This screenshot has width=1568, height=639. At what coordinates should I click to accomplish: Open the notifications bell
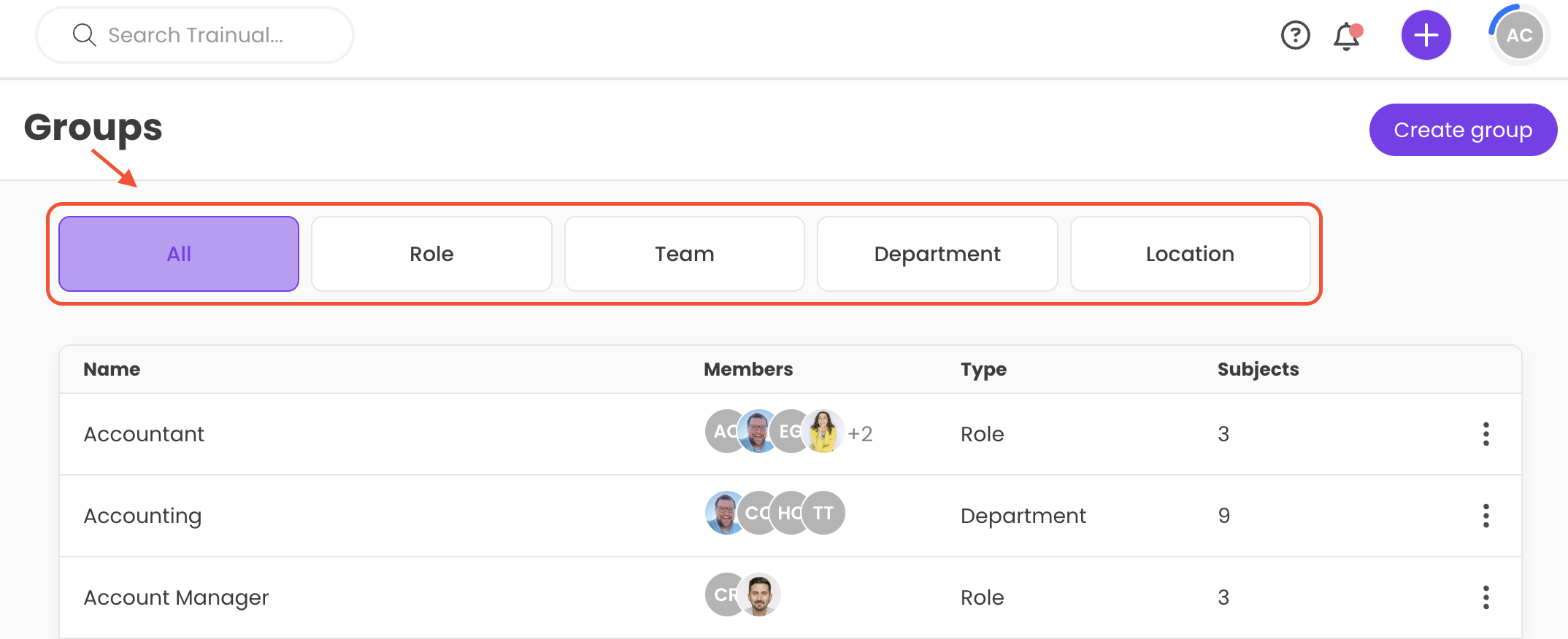tap(1347, 36)
